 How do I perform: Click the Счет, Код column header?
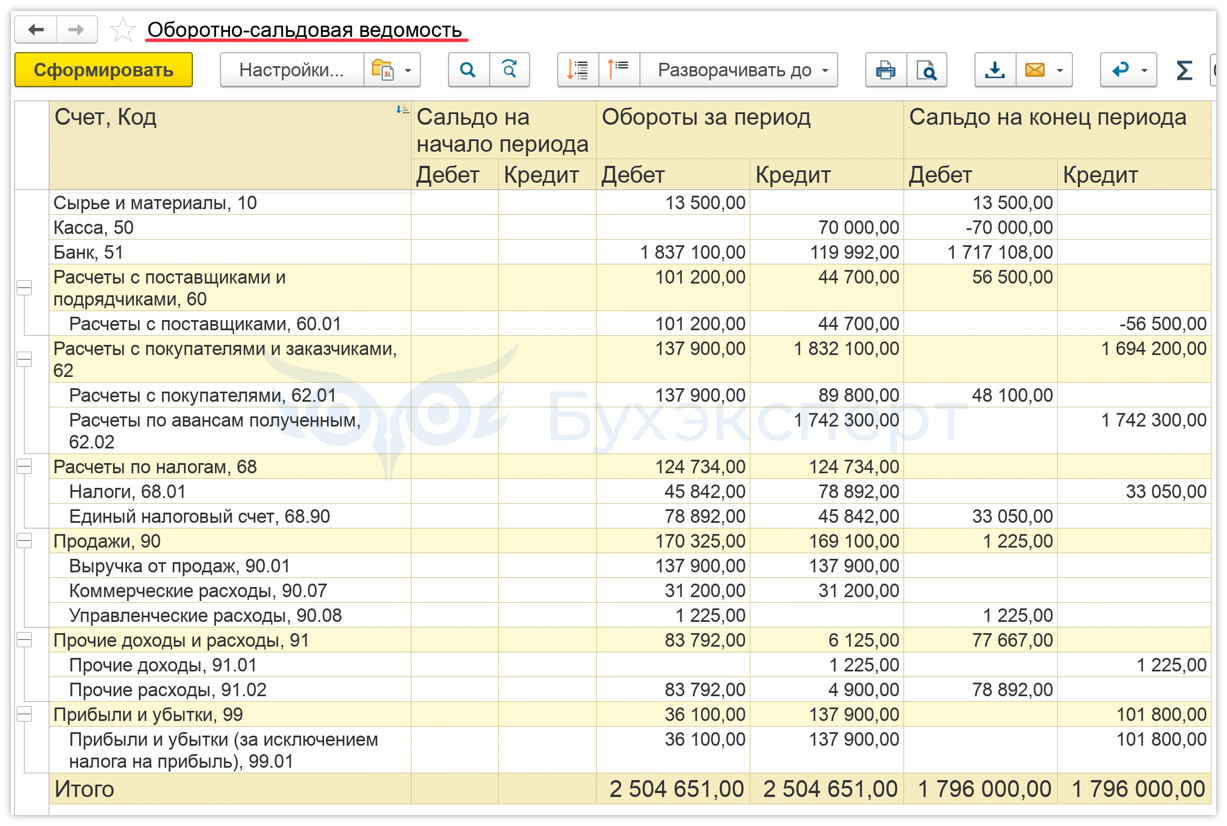pyautogui.click(x=106, y=118)
